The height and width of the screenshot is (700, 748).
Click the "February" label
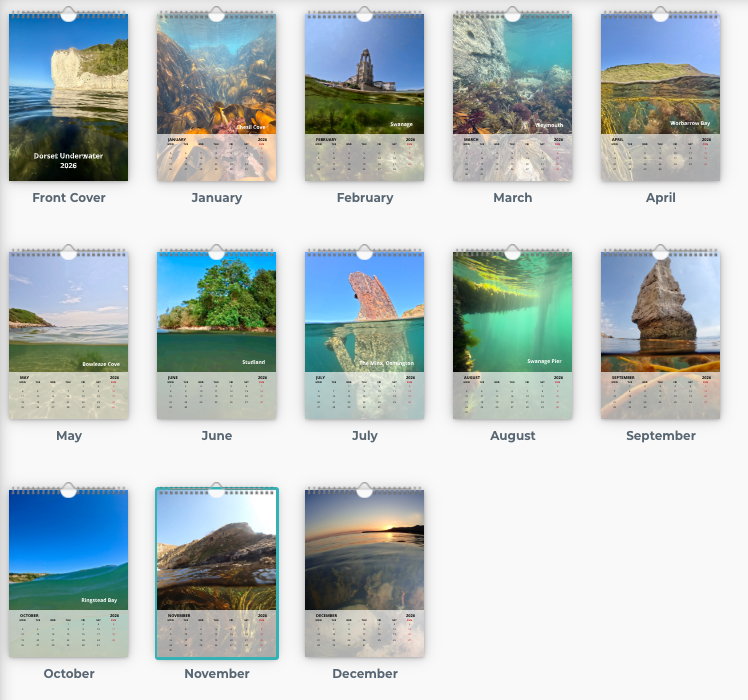pos(365,198)
